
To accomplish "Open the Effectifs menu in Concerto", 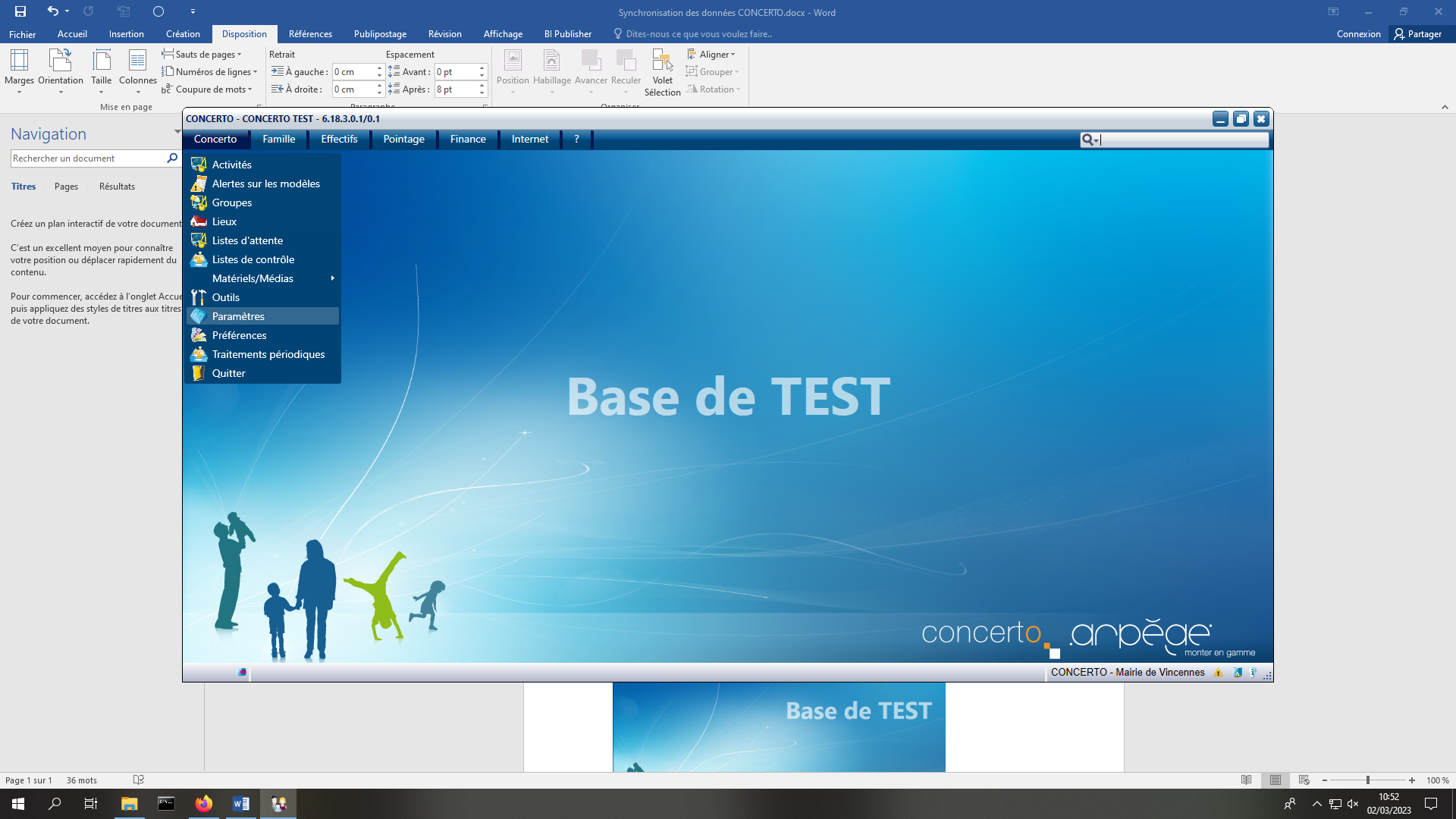I will point(339,139).
